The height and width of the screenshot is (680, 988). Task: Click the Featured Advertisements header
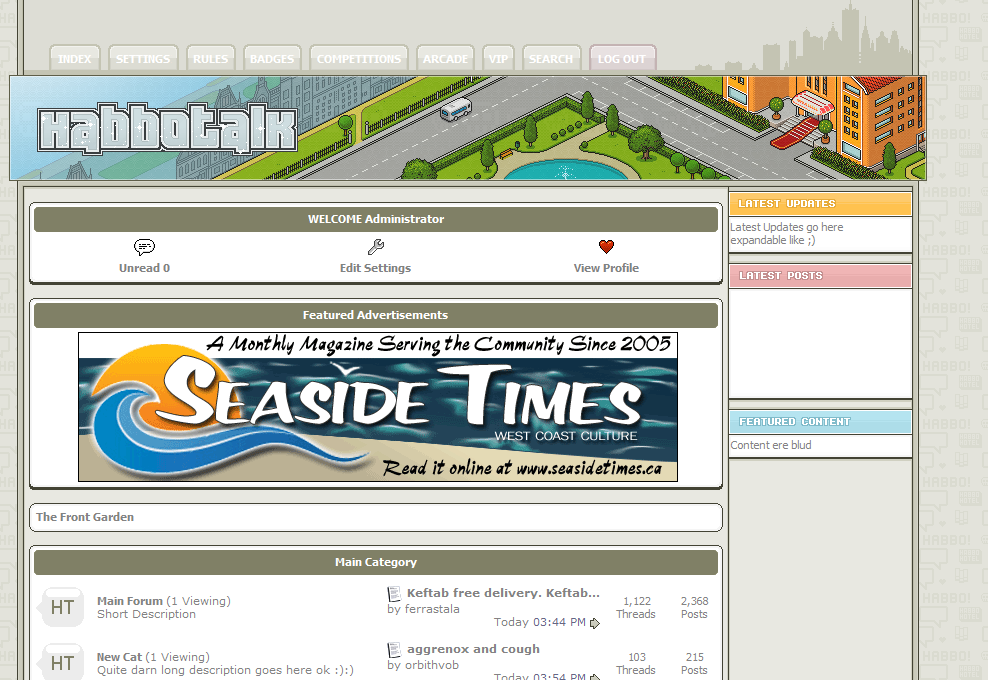tap(376, 315)
